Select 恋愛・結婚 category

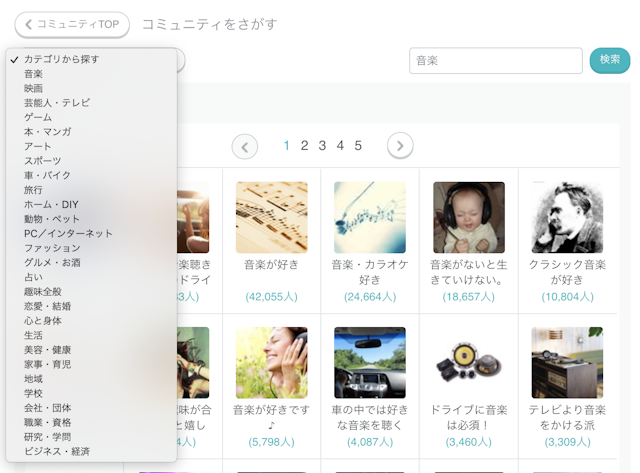tap(91, 306)
